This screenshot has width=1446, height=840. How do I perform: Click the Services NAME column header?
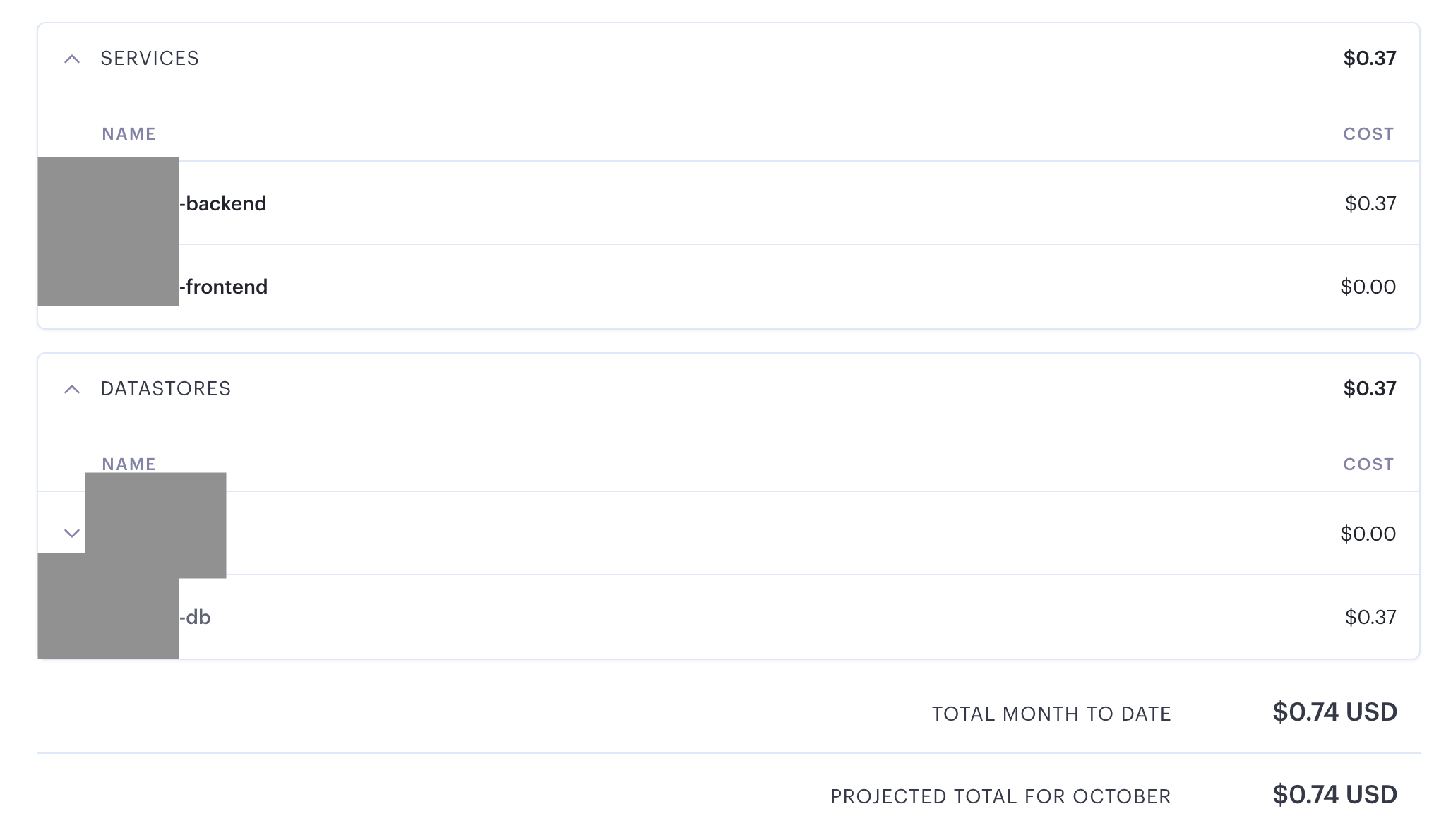(x=129, y=134)
